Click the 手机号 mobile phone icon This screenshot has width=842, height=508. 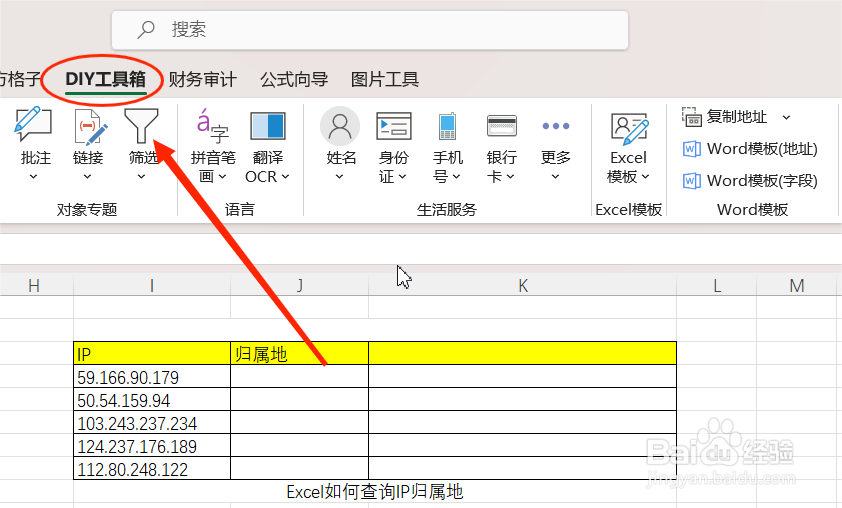pyautogui.click(x=447, y=126)
